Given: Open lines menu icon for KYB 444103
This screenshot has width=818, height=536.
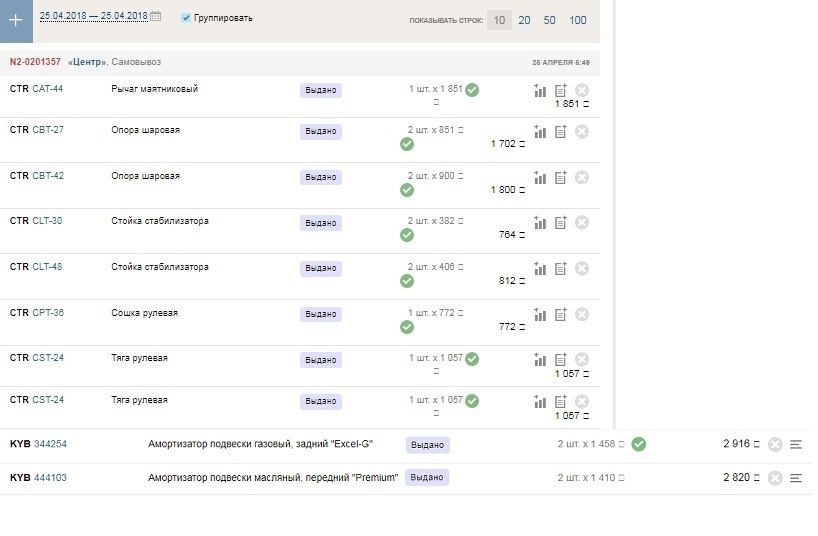Looking at the screenshot, I should click(x=796, y=478).
